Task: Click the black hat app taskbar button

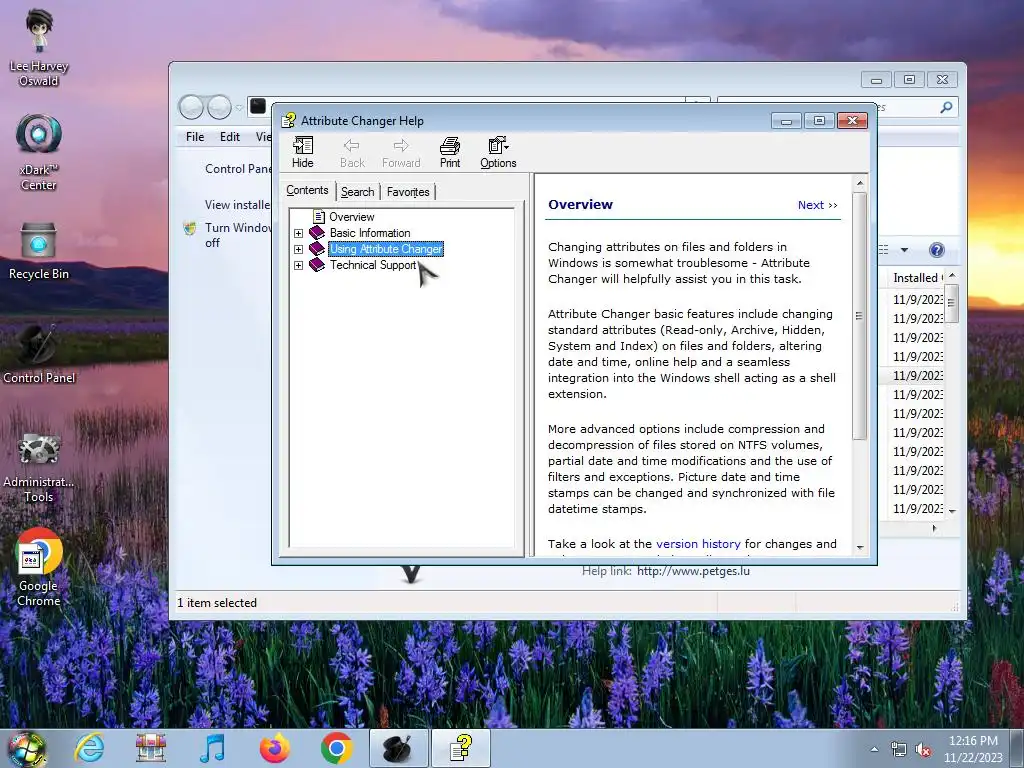Action: (x=398, y=748)
